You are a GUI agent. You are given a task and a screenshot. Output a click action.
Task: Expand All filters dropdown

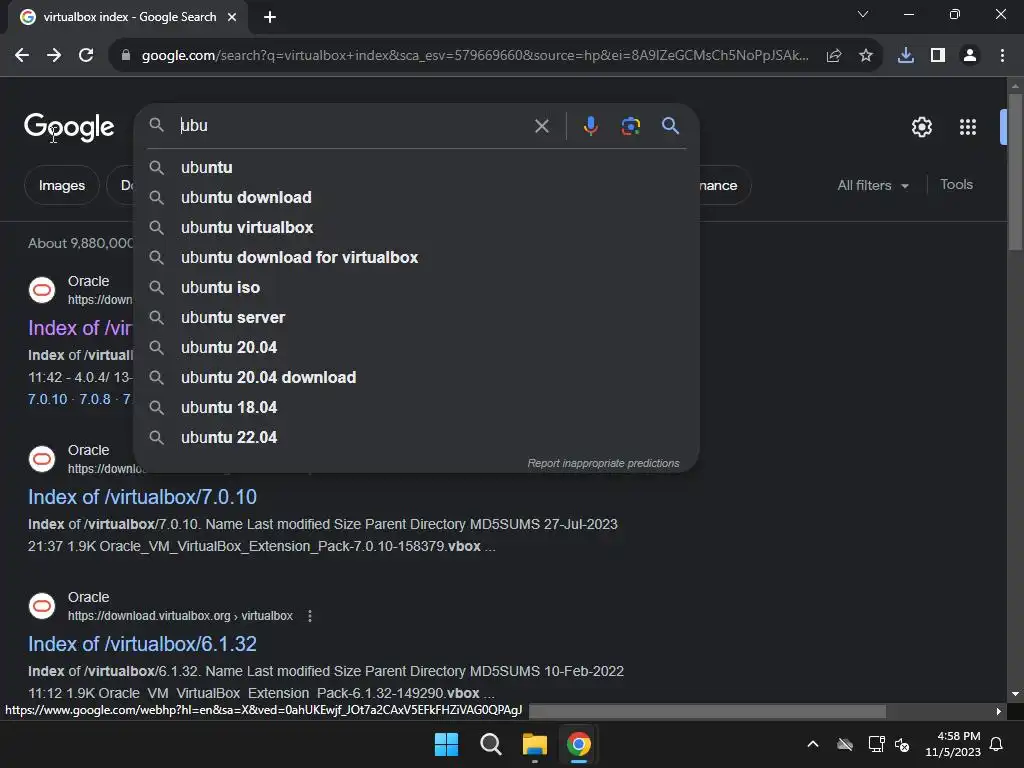click(x=872, y=185)
